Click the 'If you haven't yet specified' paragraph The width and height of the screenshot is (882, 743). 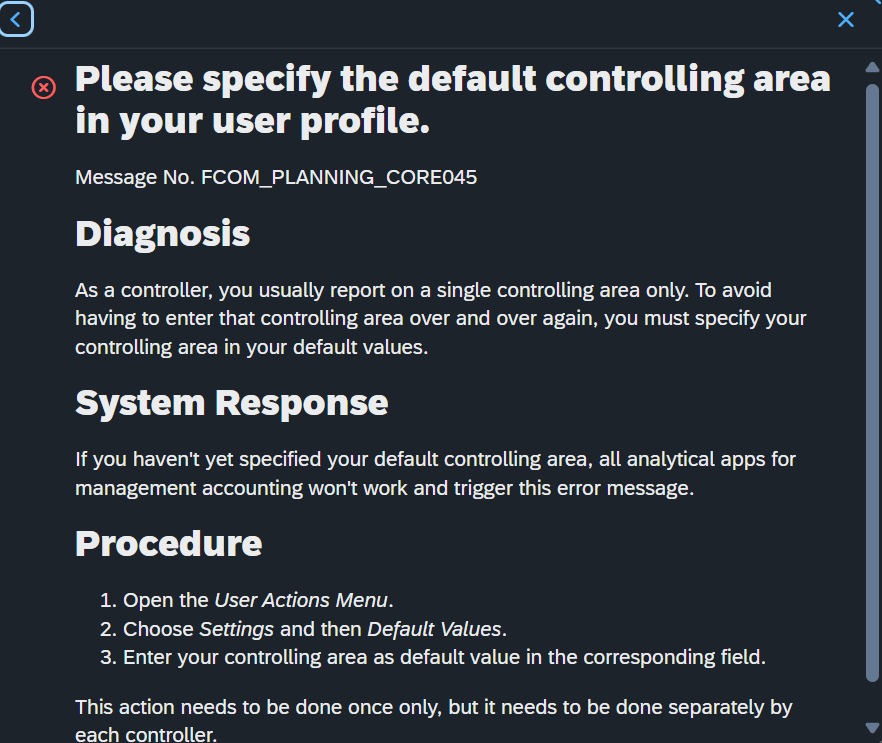click(435, 474)
